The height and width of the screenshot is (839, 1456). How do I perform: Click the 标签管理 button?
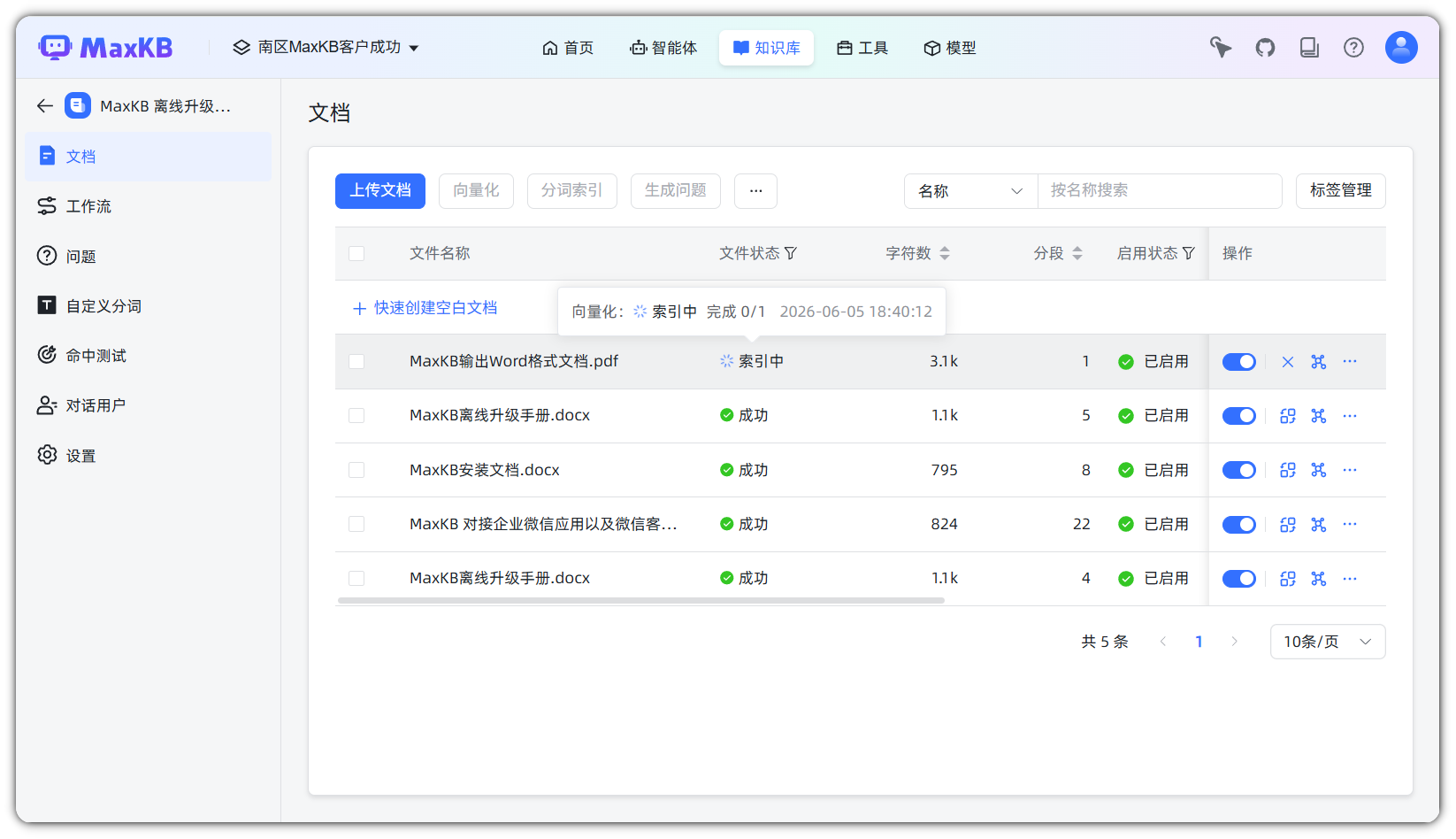pos(1341,191)
